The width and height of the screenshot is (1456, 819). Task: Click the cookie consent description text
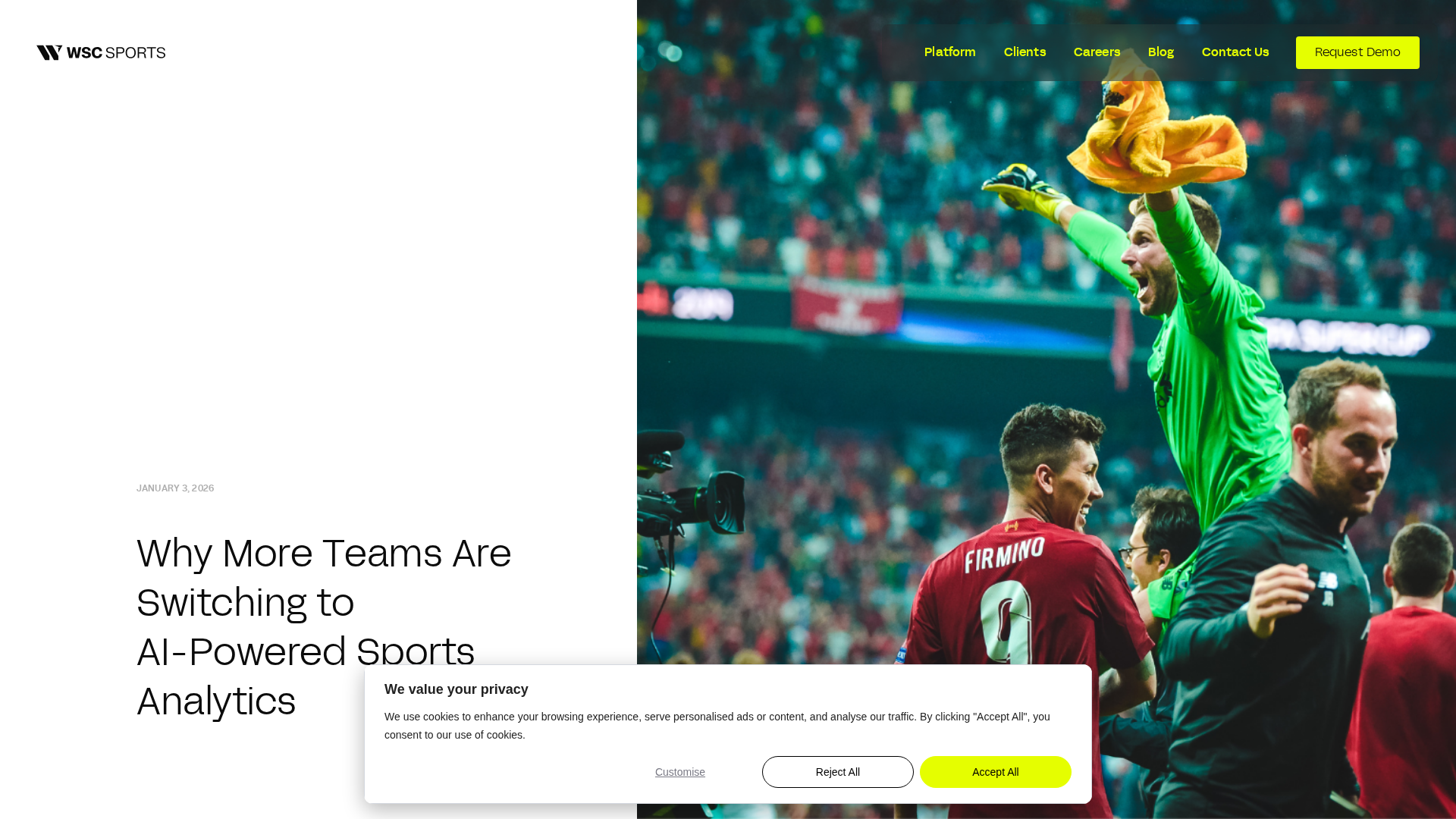tap(717, 726)
